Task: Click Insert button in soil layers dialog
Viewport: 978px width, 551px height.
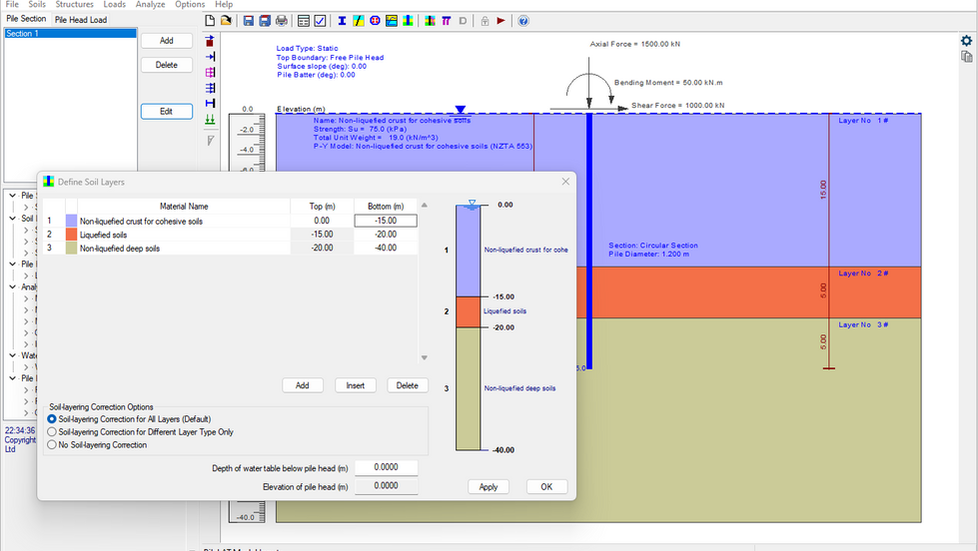Action: (356, 386)
